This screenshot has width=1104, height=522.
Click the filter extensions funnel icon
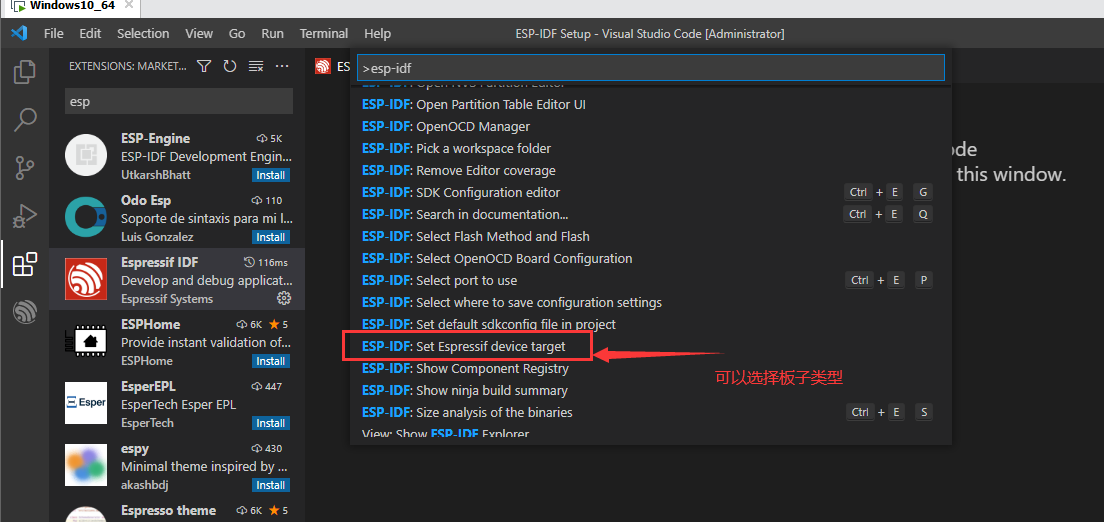click(x=204, y=67)
